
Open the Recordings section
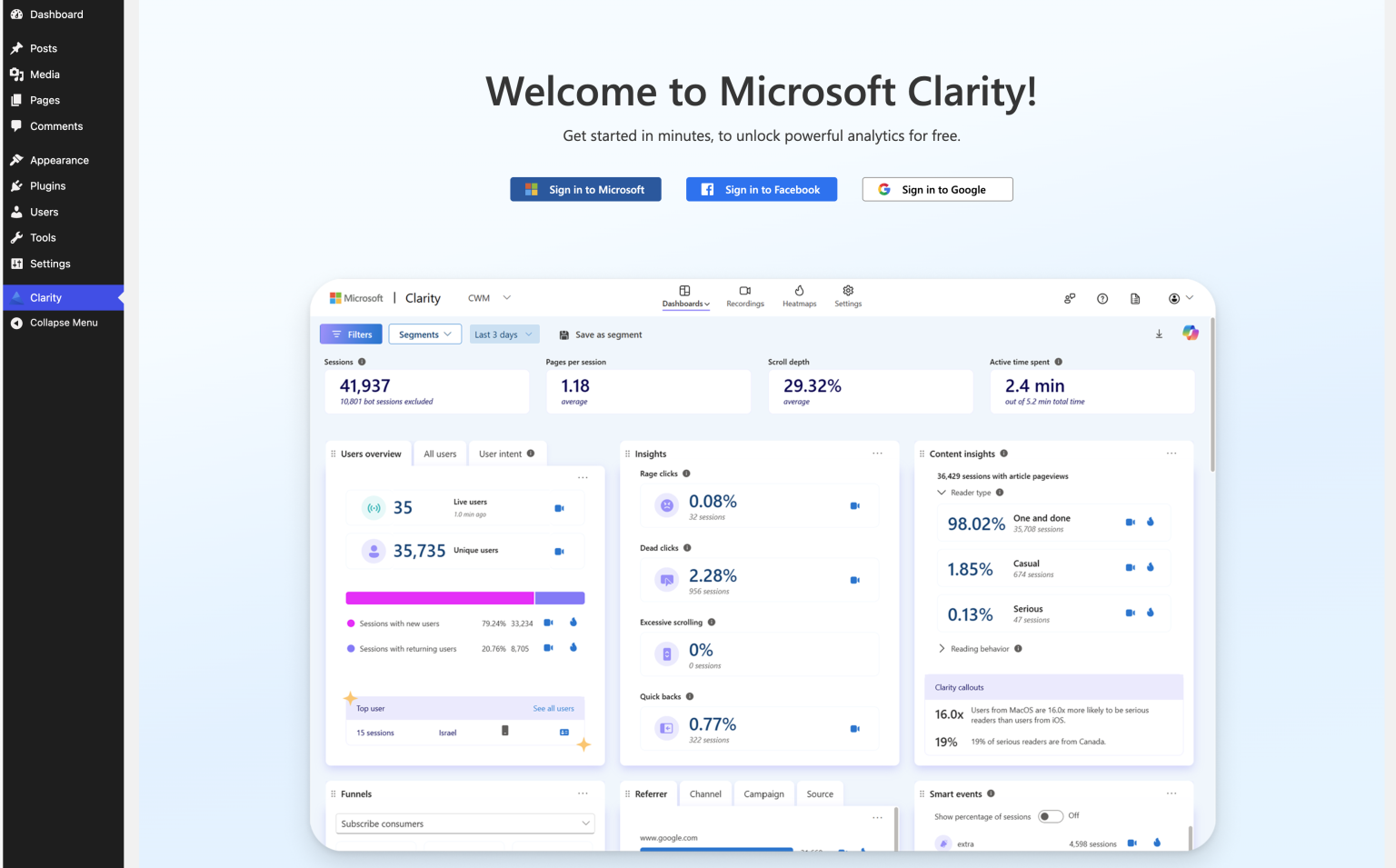[744, 296]
